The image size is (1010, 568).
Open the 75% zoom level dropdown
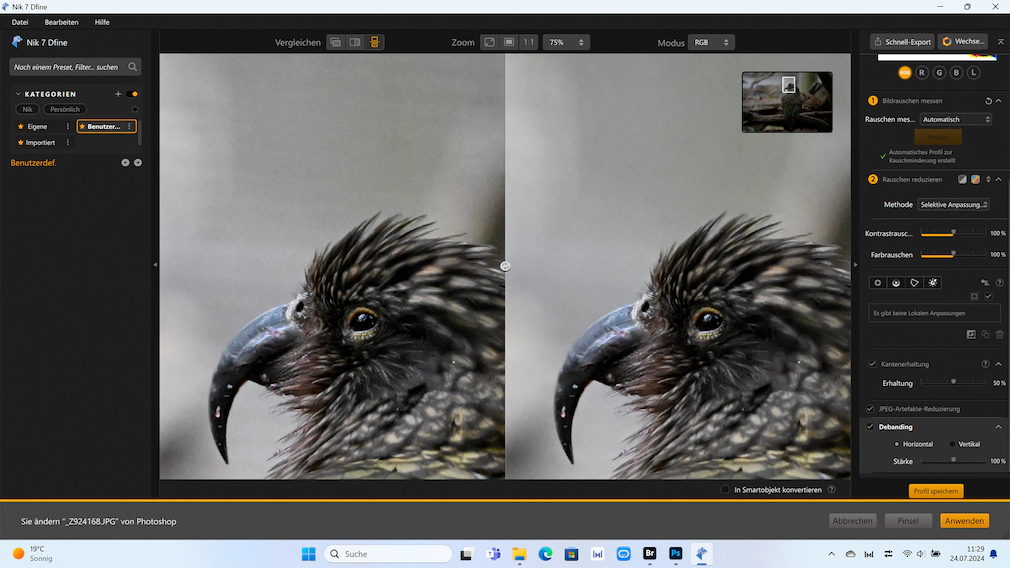tap(566, 43)
